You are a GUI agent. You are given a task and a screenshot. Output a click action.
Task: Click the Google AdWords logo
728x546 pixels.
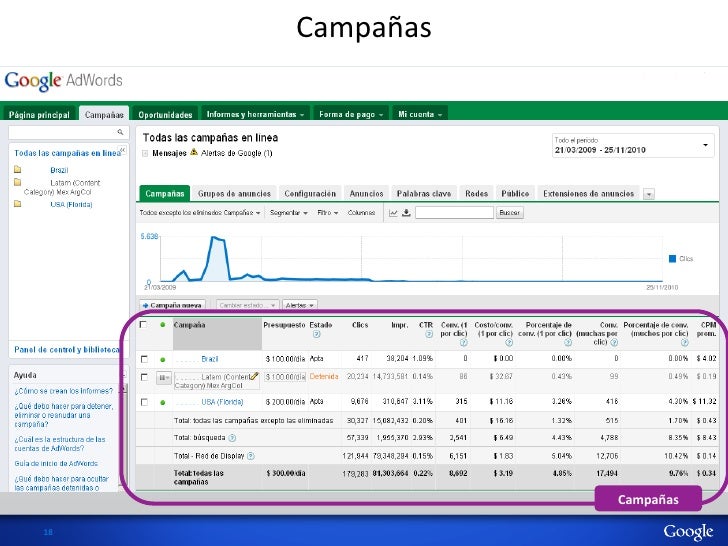click(x=64, y=81)
